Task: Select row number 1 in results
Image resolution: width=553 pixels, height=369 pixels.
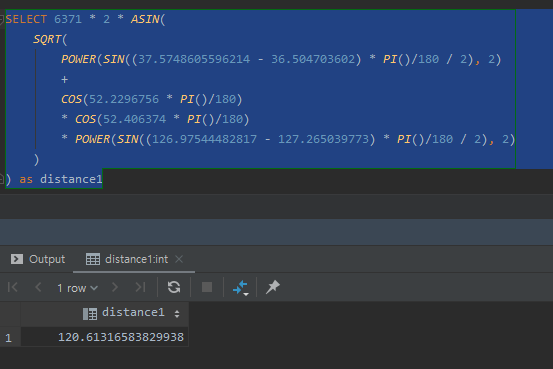Action: 9,338
